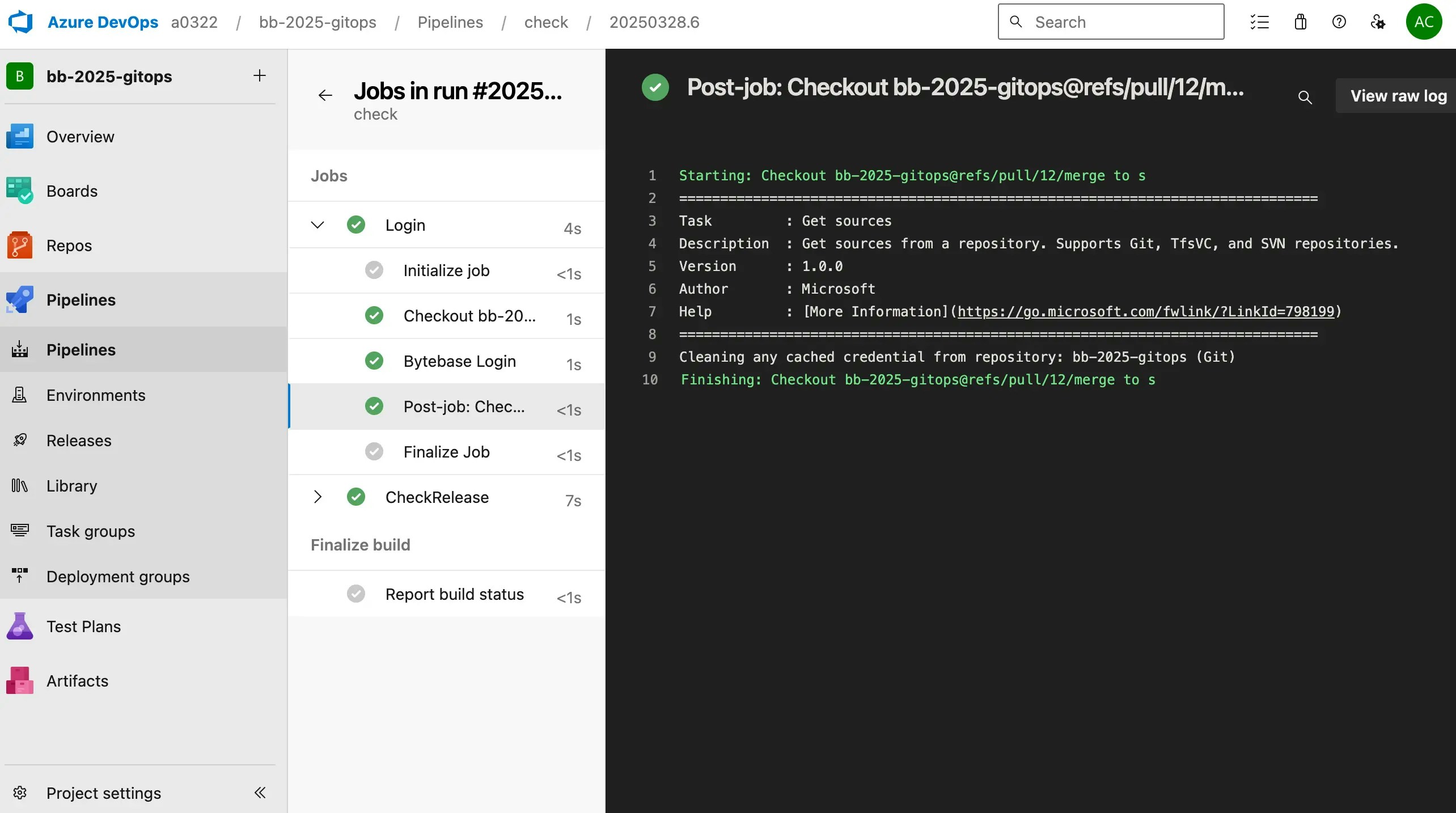Open the Artifacts section
Screen dimensions: 1456x813
point(76,680)
